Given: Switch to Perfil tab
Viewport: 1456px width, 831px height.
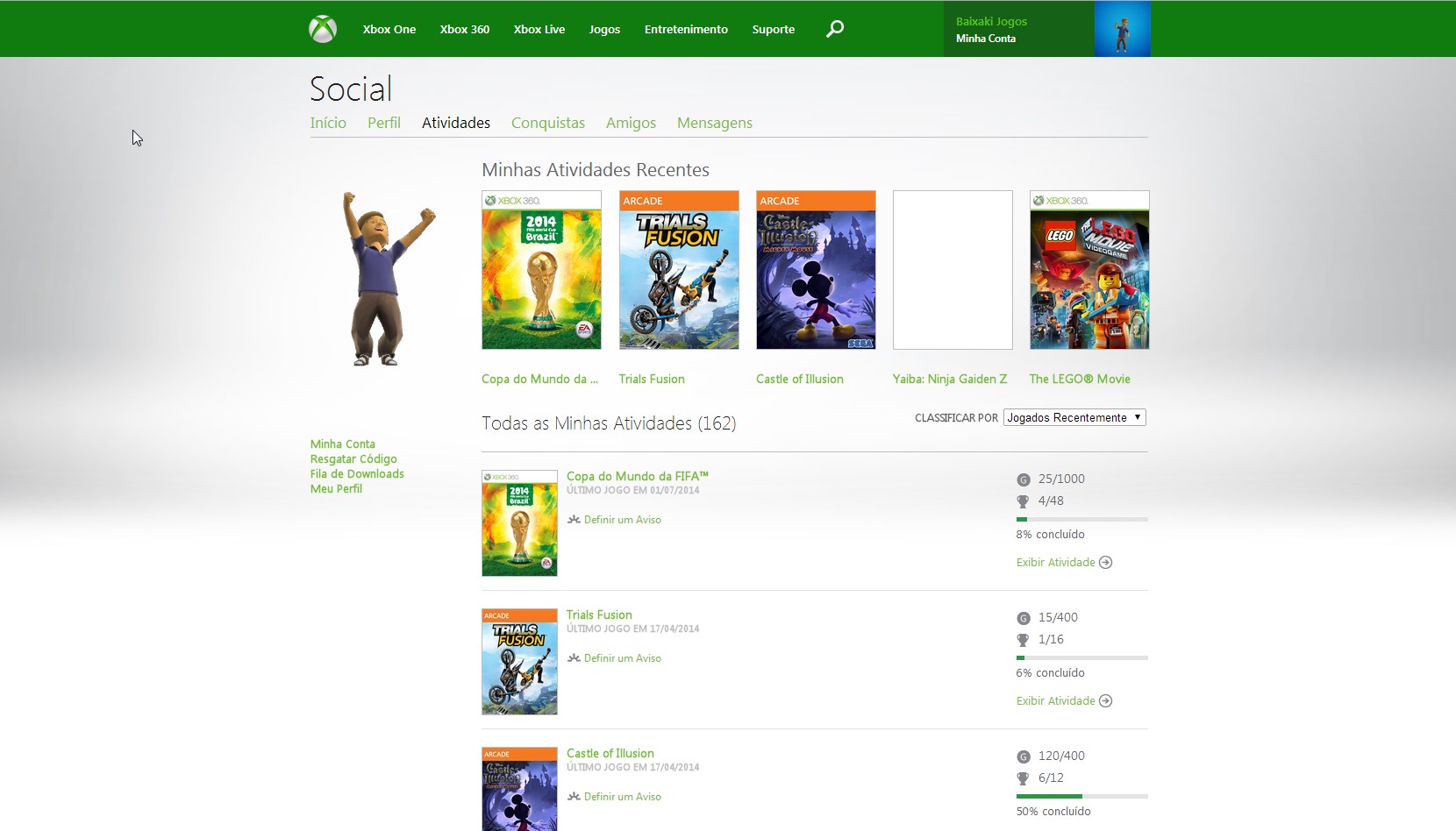Looking at the screenshot, I should tap(384, 123).
